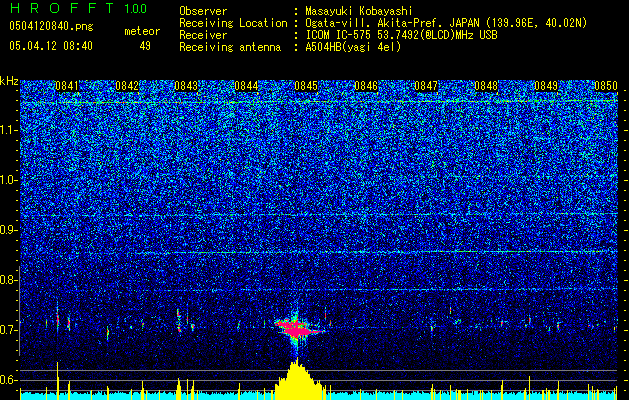Click the meteor count 49

click(x=145, y=46)
